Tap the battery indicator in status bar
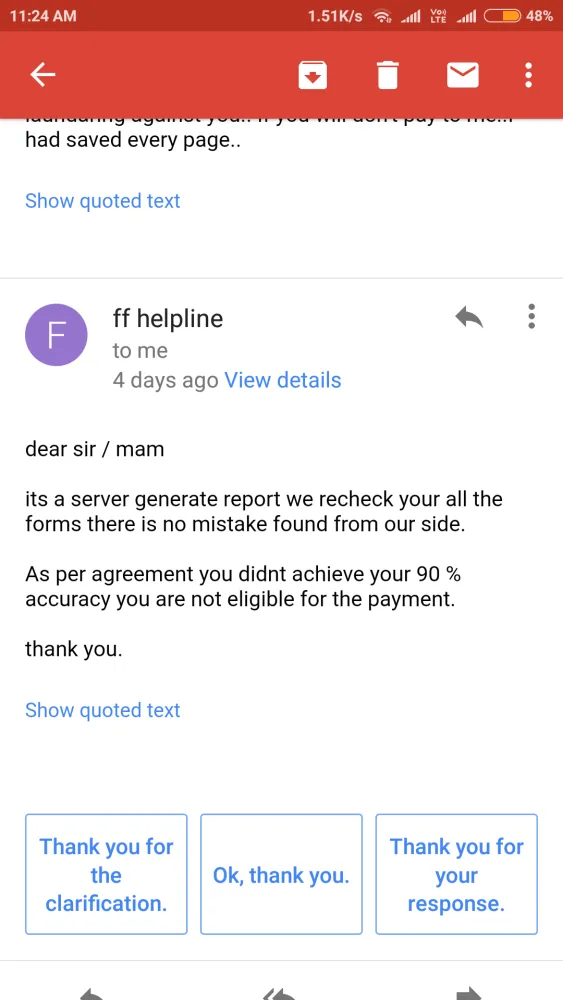 pos(502,16)
